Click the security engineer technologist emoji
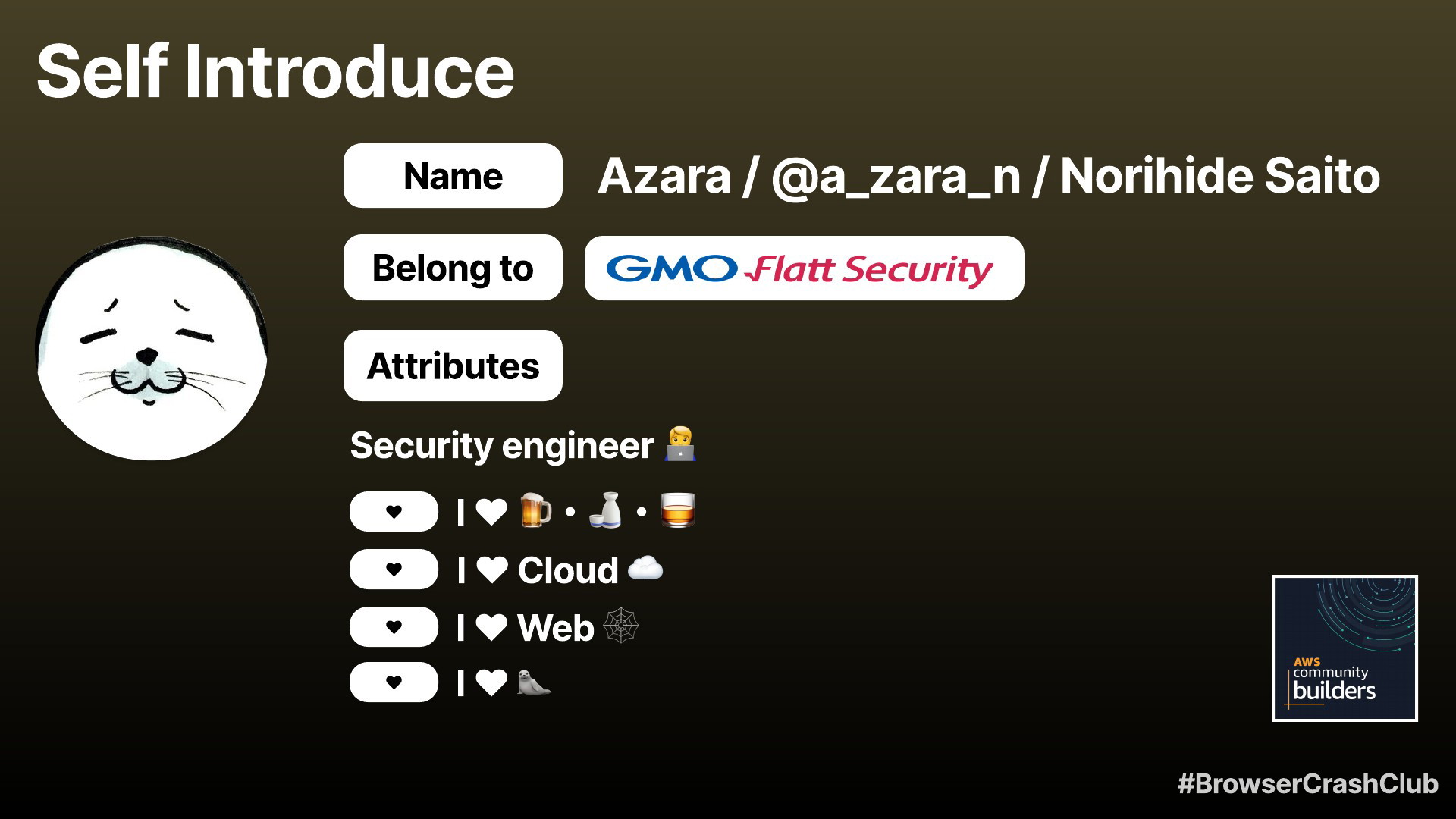This screenshot has height=819, width=1456. (x=680, y=444)
